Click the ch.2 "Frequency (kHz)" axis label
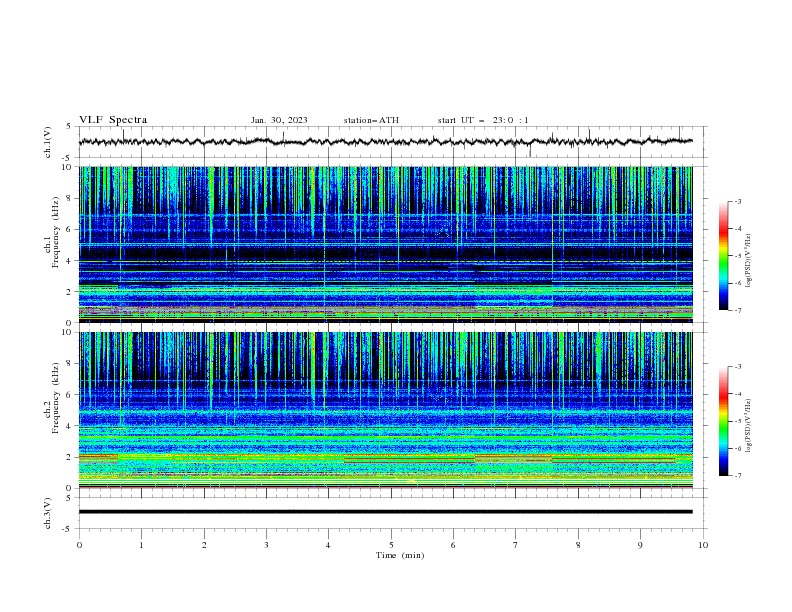Image resolution: width=792 pixels, height=612 pixels. (x=56, y=398)
